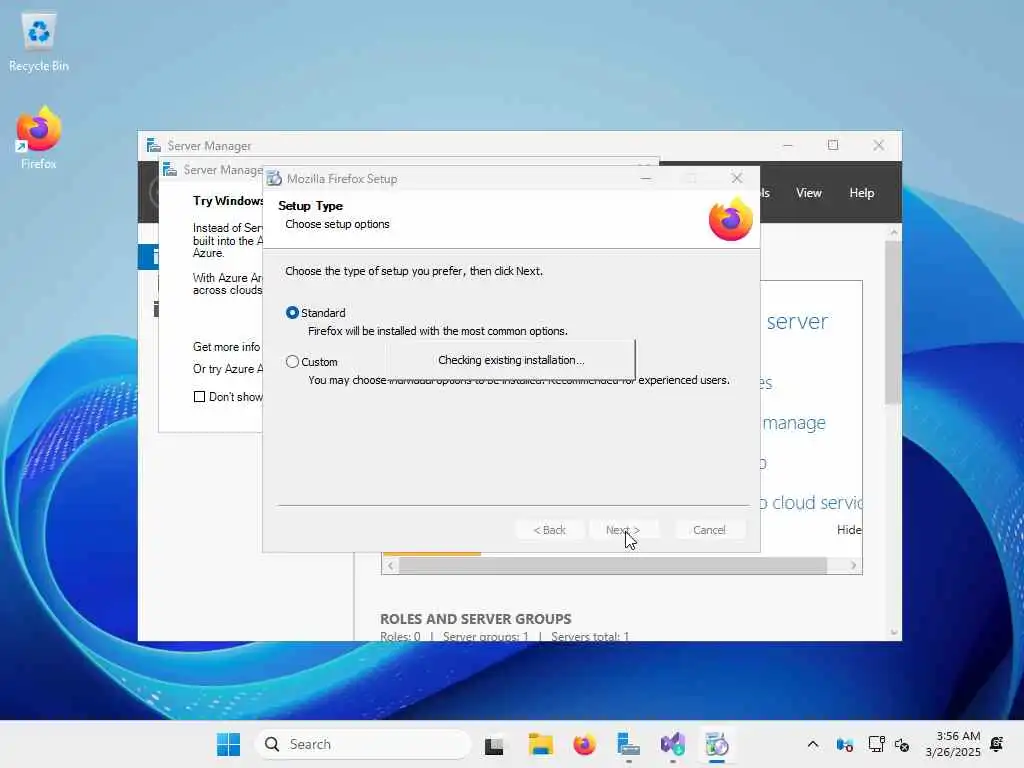This screenshot has width=1024, height=768.
Task: Switch to Server Manager taskbar icon
Action: click(x=628, y=744)
